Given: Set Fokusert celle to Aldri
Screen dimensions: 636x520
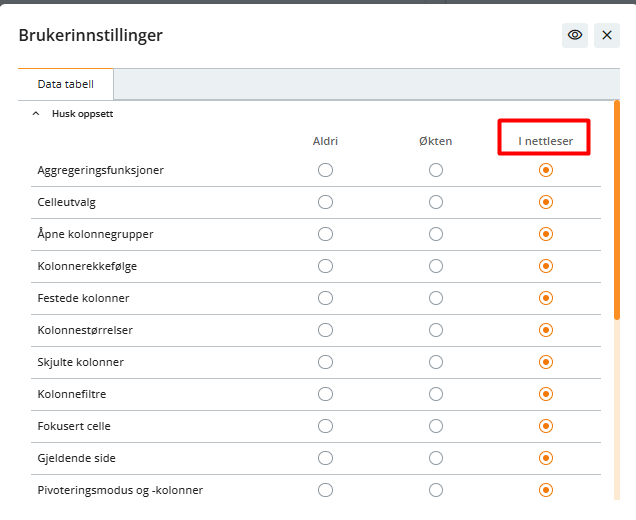Looking at the screenshot, I should pos(325,426).
